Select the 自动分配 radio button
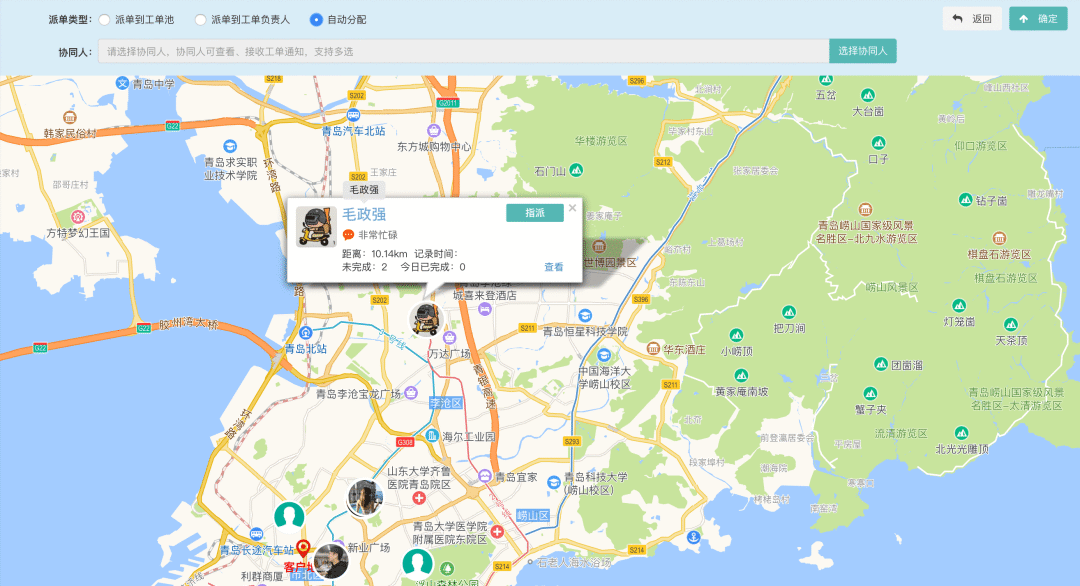1080x586 pixels. [x=316, y=19]
